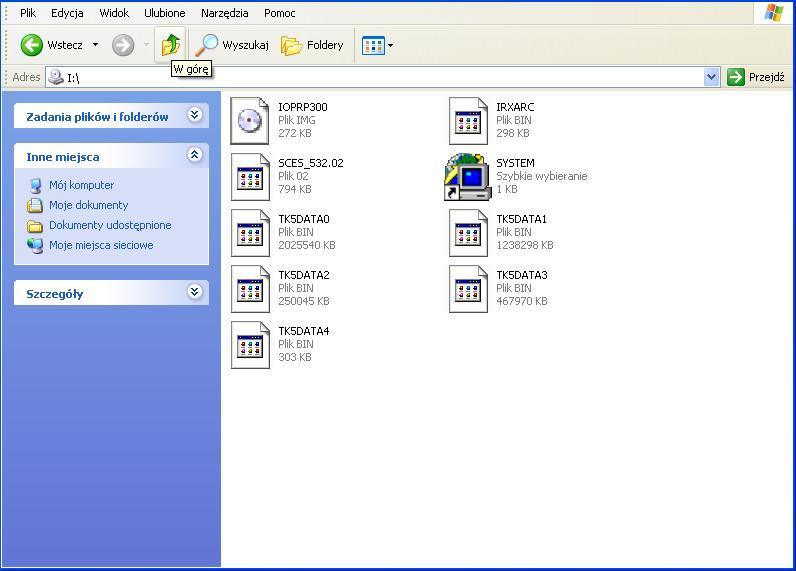Click the Dokumenty udostępnione folder icon

(35, 225)
